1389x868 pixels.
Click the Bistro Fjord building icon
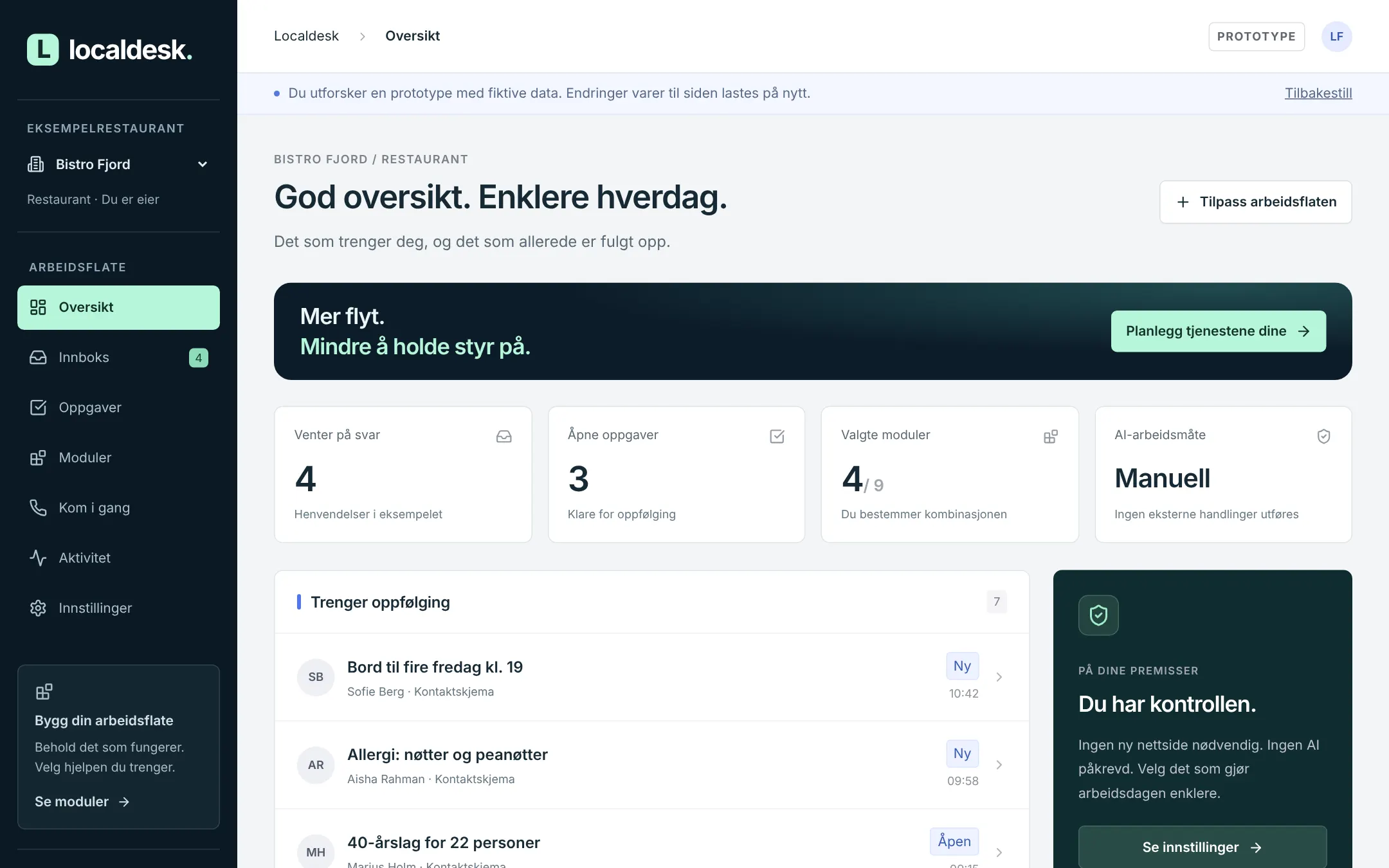click(x=36, y=165)
